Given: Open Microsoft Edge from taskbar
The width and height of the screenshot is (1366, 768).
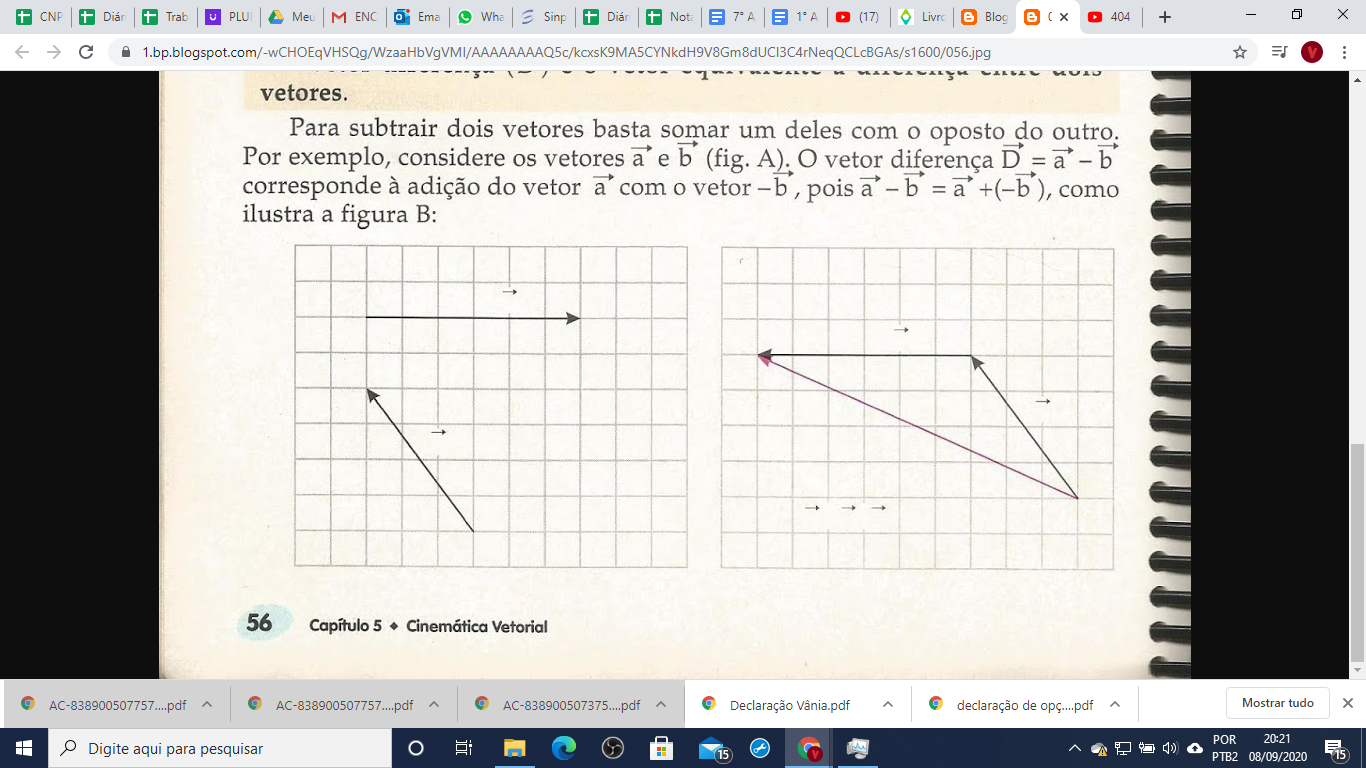Looking at the screenshot, I should coord(563,748).
